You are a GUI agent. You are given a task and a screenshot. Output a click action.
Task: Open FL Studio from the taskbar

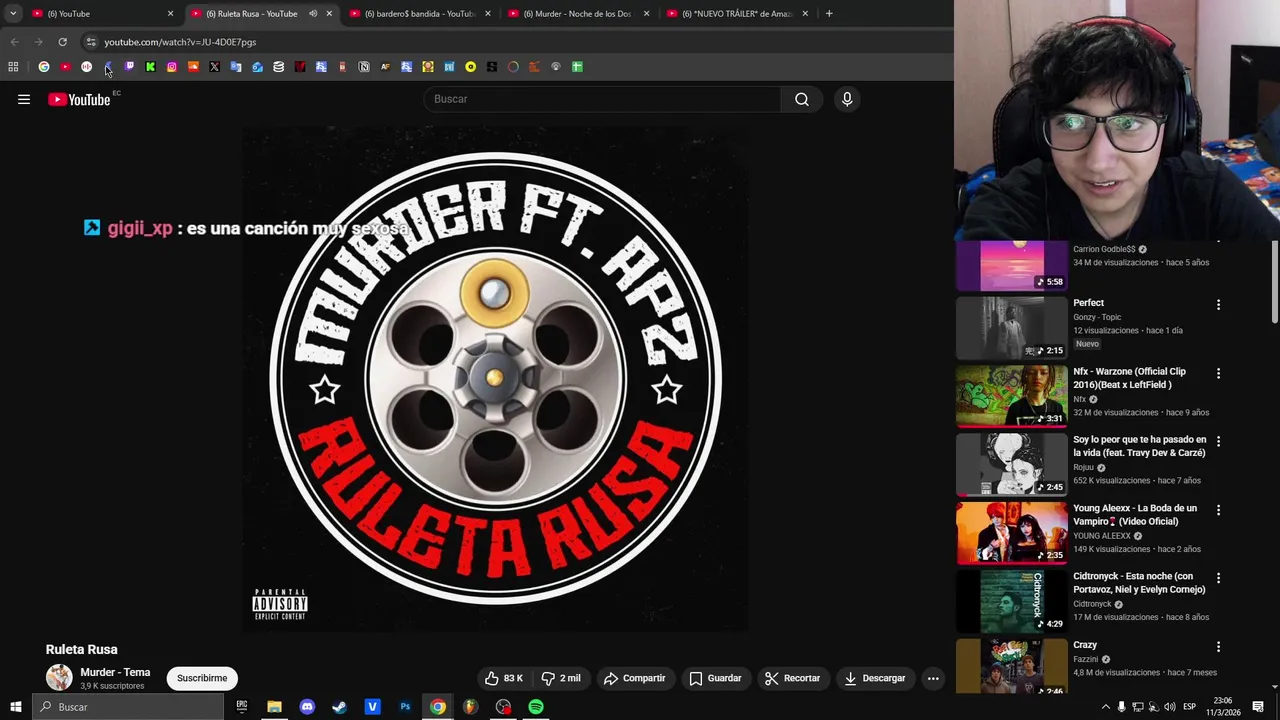click(470, 707)
